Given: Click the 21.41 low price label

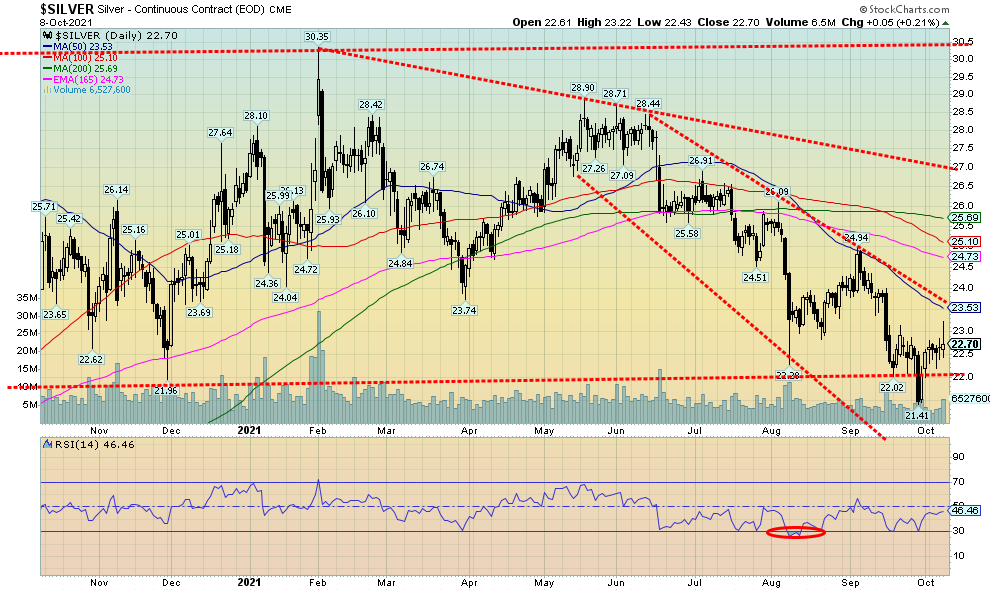Looking at the screenshot, I should pyautogui.click(x=917, y=414).
